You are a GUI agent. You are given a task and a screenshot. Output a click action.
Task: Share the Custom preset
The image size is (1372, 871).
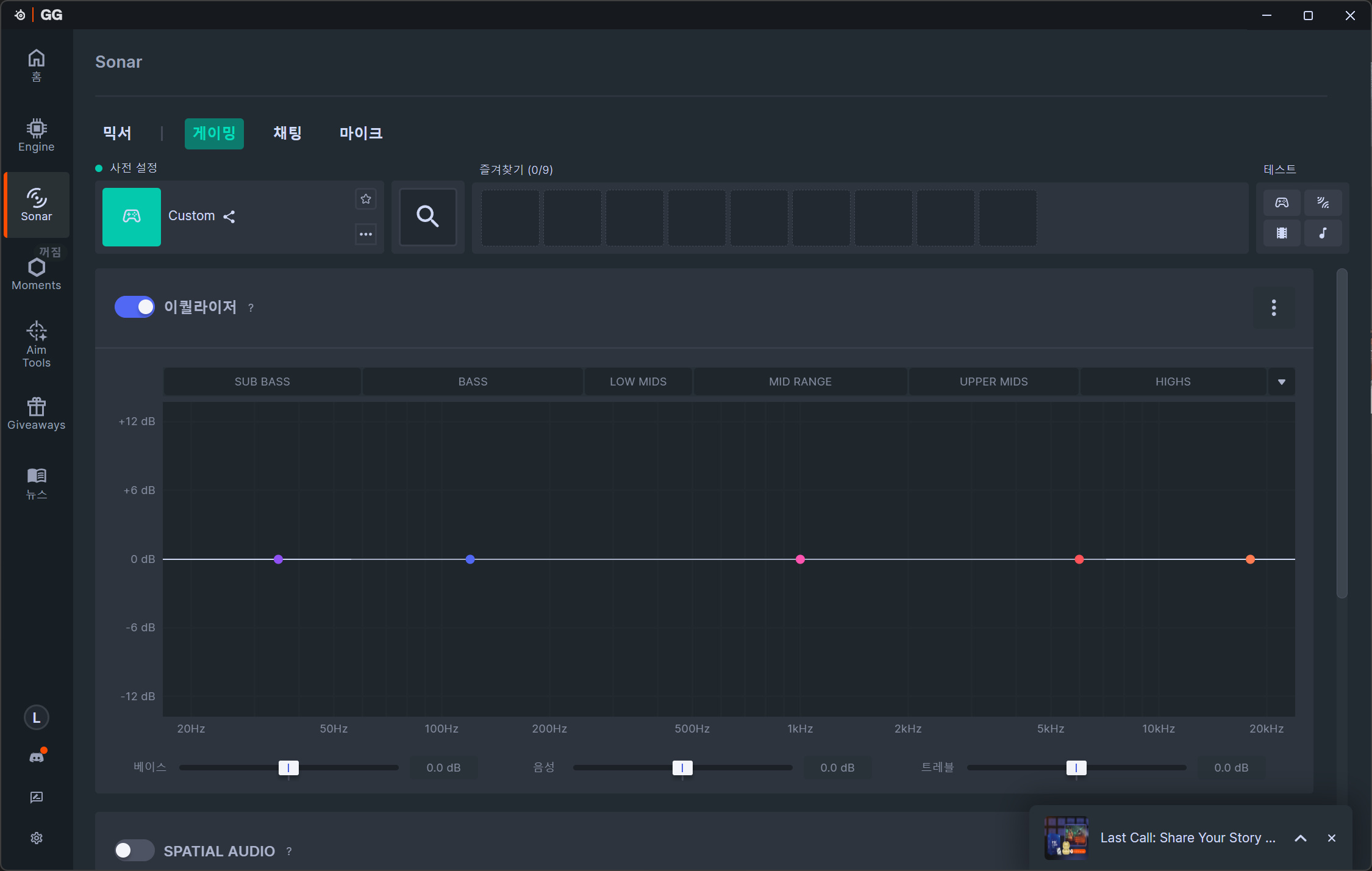229,217
